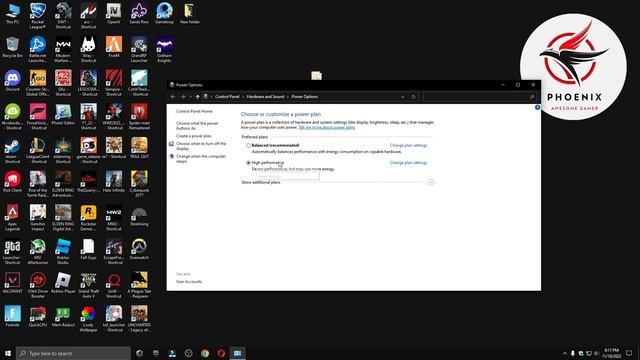Select the High performance power plan
Screen dimensions: 640x360
pos(248,163)
